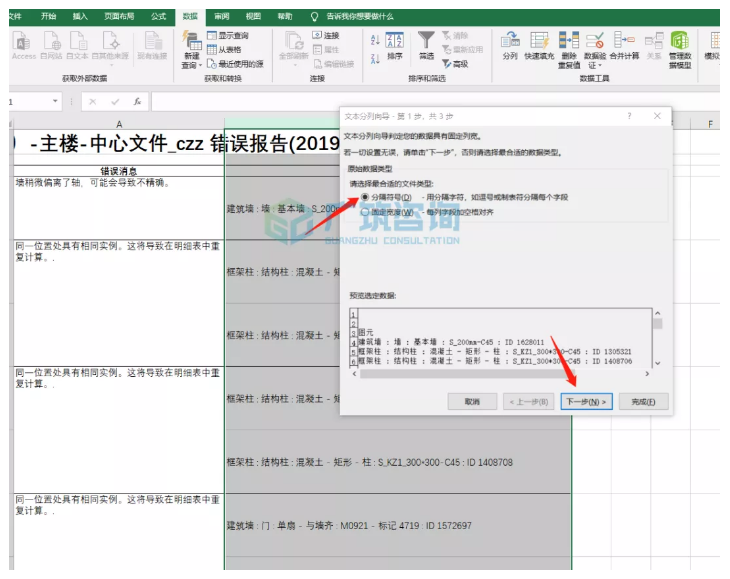Click Relationships (关系) icon
The width and height of the screenshot is (730, 579).
(x=654, y=46)
